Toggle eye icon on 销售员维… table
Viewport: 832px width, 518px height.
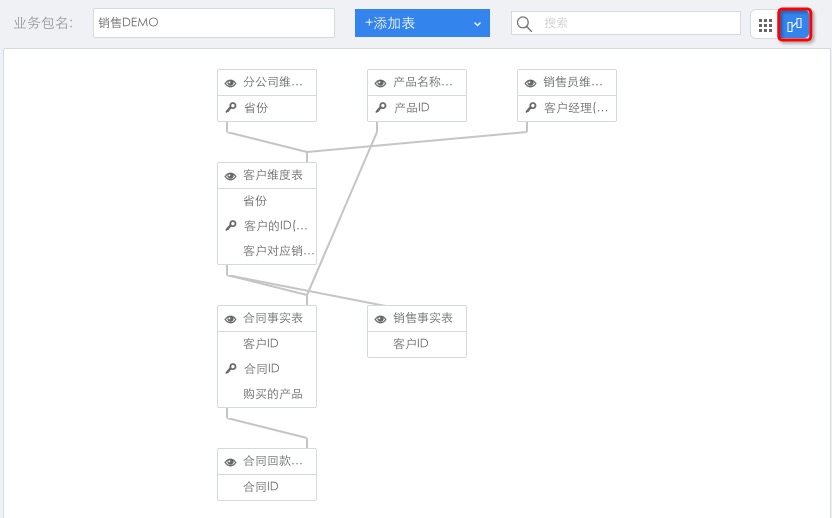(531, 83)
